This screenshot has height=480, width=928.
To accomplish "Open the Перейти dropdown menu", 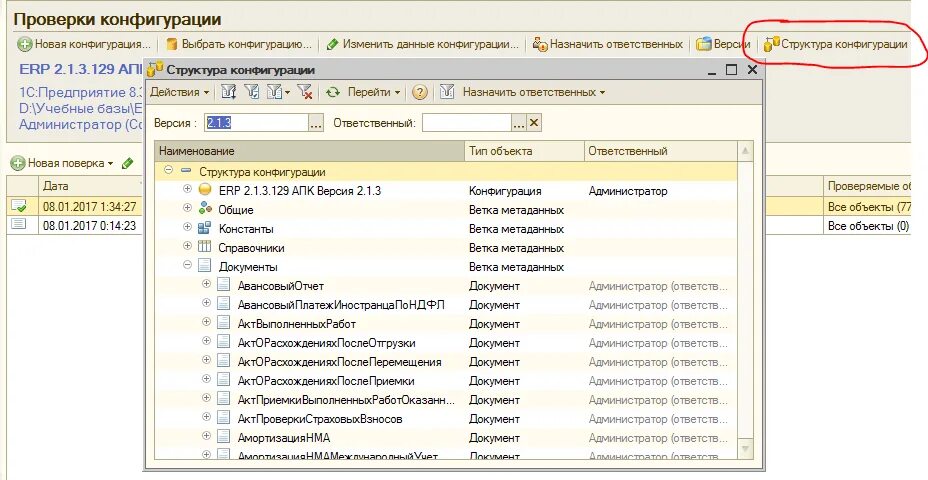I will (x=374, y=92).
